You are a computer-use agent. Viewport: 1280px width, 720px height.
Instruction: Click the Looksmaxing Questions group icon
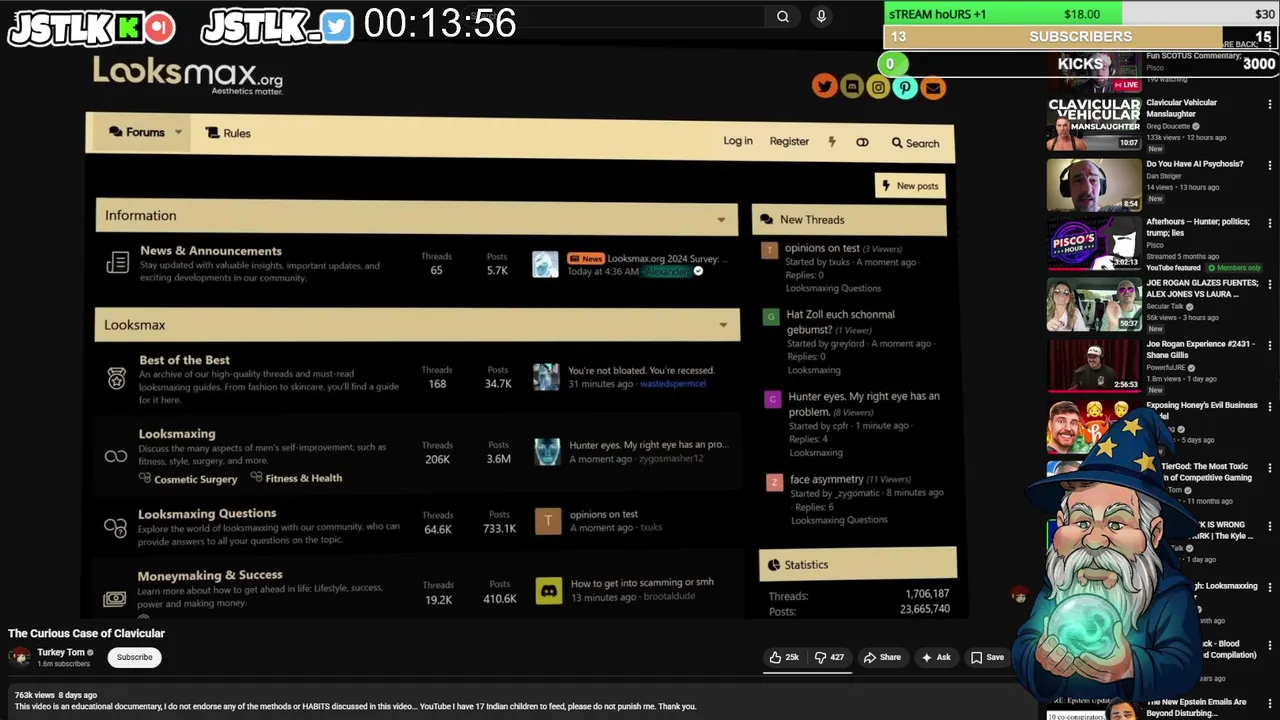click(x=115, y=526)
